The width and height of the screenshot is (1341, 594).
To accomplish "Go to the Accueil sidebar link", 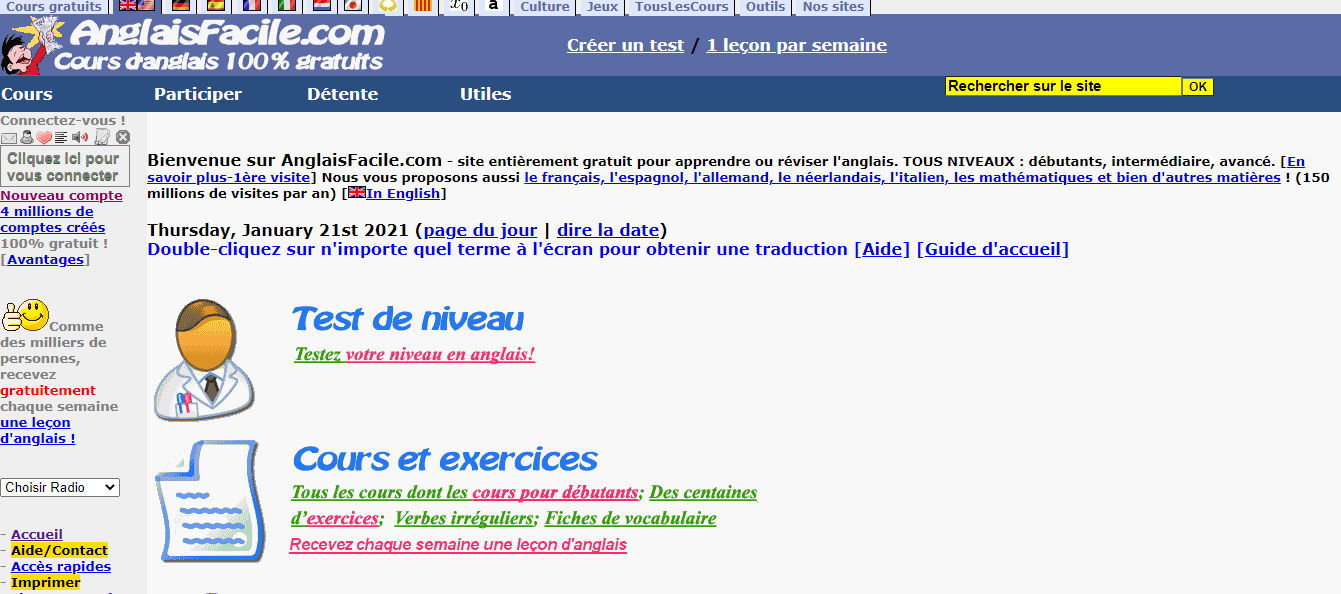I will coord(37,535).
